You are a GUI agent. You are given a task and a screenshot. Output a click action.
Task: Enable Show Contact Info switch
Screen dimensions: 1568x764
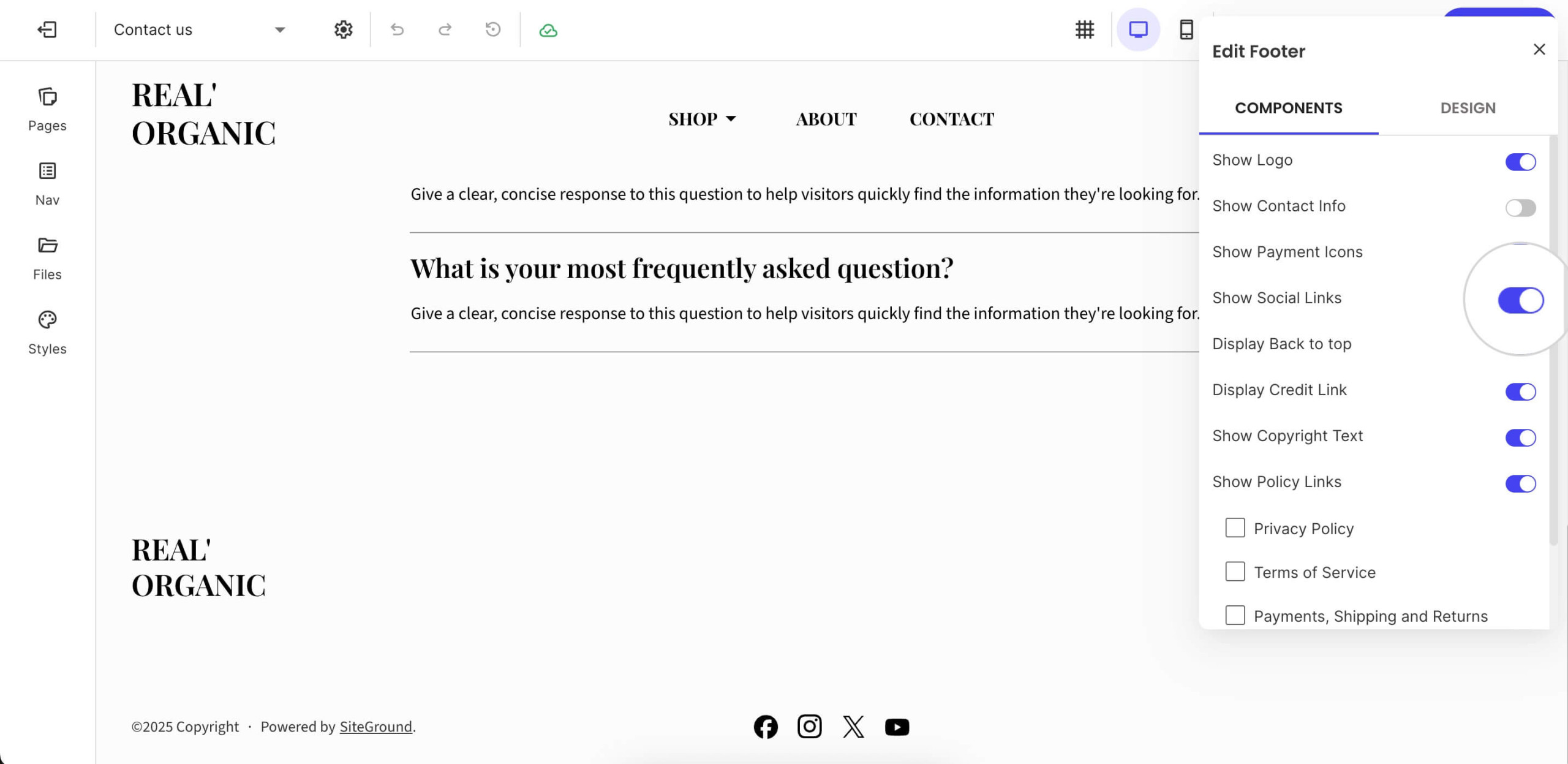point(1521,208)
